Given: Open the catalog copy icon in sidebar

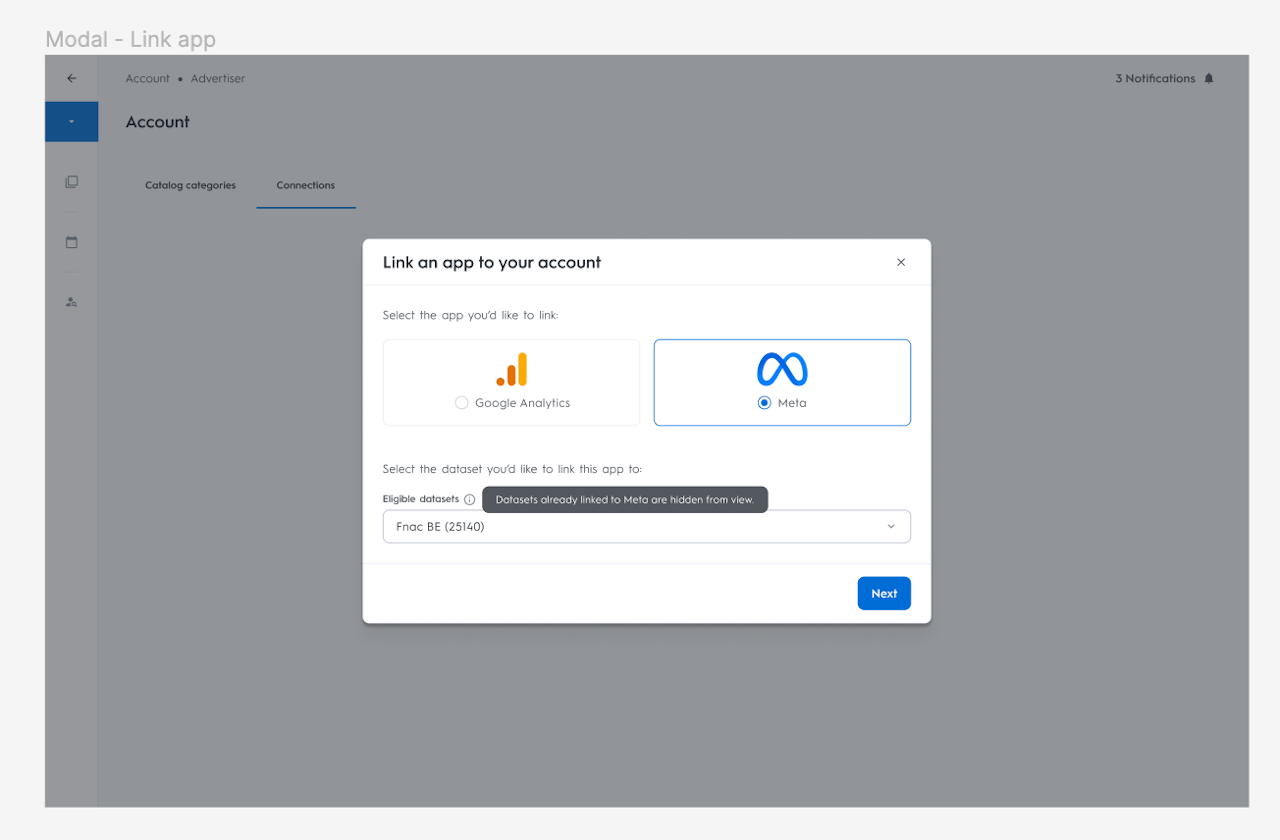Looking at the screenshot, I should pos(71,182).
